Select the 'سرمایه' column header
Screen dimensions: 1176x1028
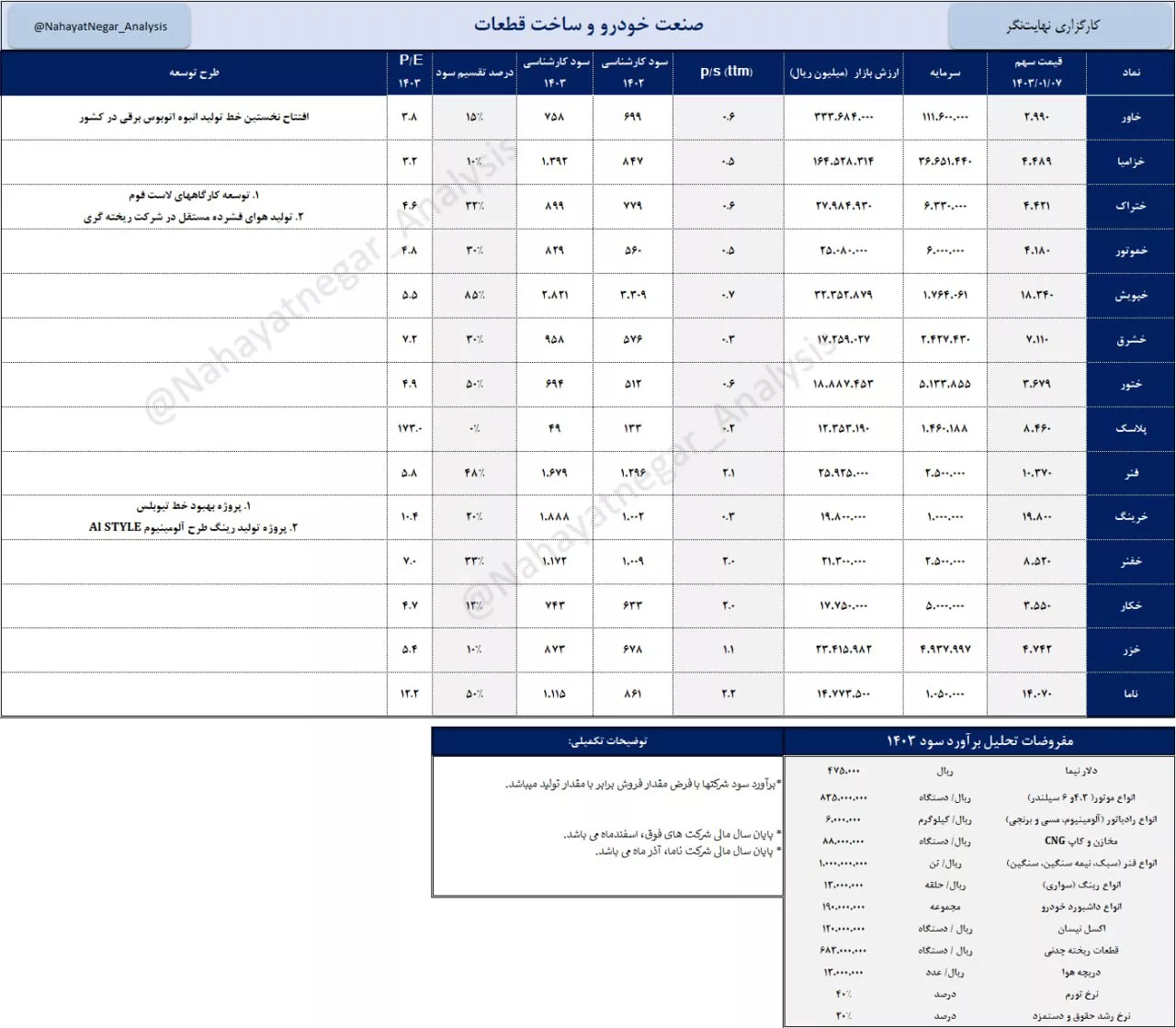[x=945, y=73]
